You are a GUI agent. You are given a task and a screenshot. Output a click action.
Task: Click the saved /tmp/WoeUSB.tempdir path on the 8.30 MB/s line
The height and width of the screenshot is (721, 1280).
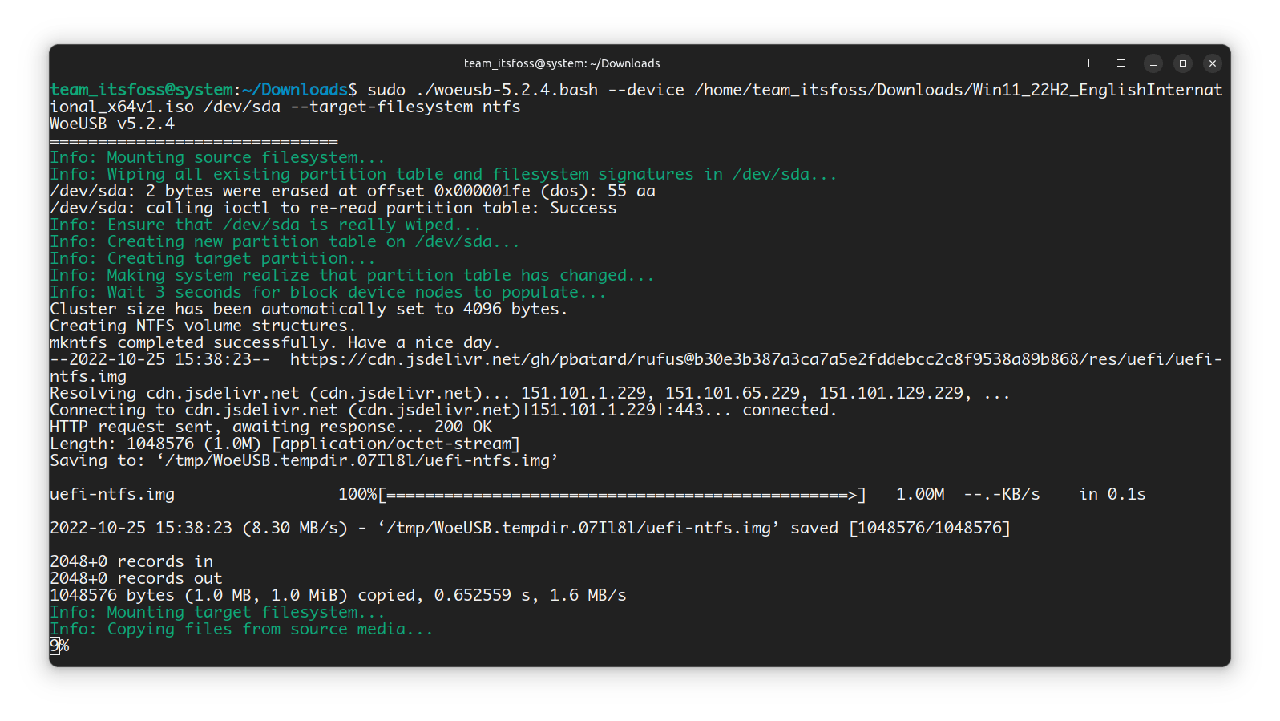pos(563,528)
